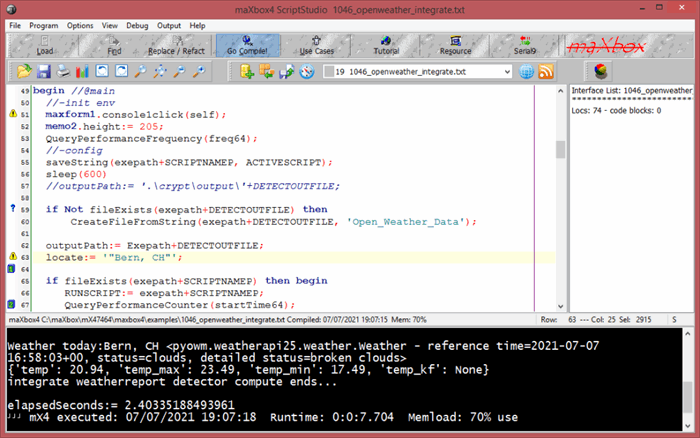This screenshot has height=438, width=700.
Task: Click the orange RSS feed icon
Action: click(x=546, y=71)
